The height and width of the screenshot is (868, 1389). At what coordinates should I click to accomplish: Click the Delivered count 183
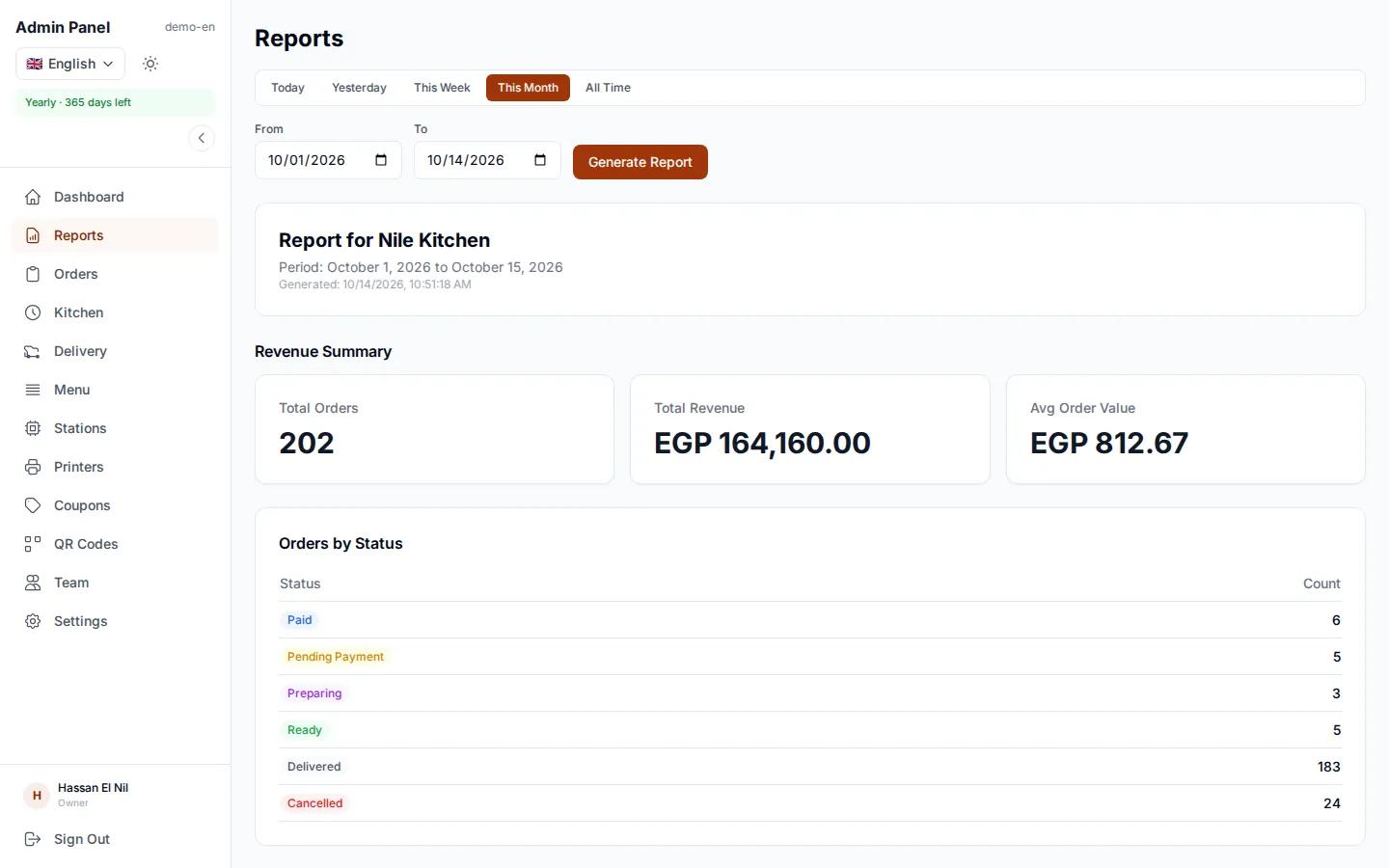[1328, 767]
